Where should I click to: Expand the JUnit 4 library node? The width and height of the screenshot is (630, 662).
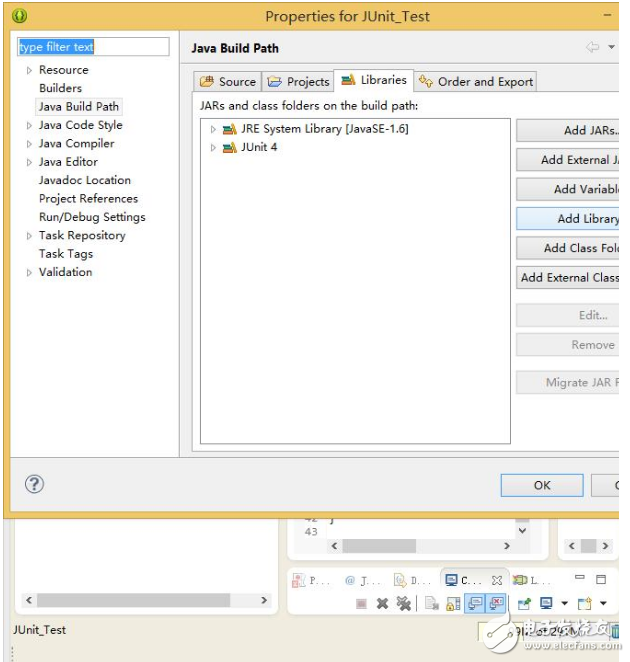coord(213,148)
